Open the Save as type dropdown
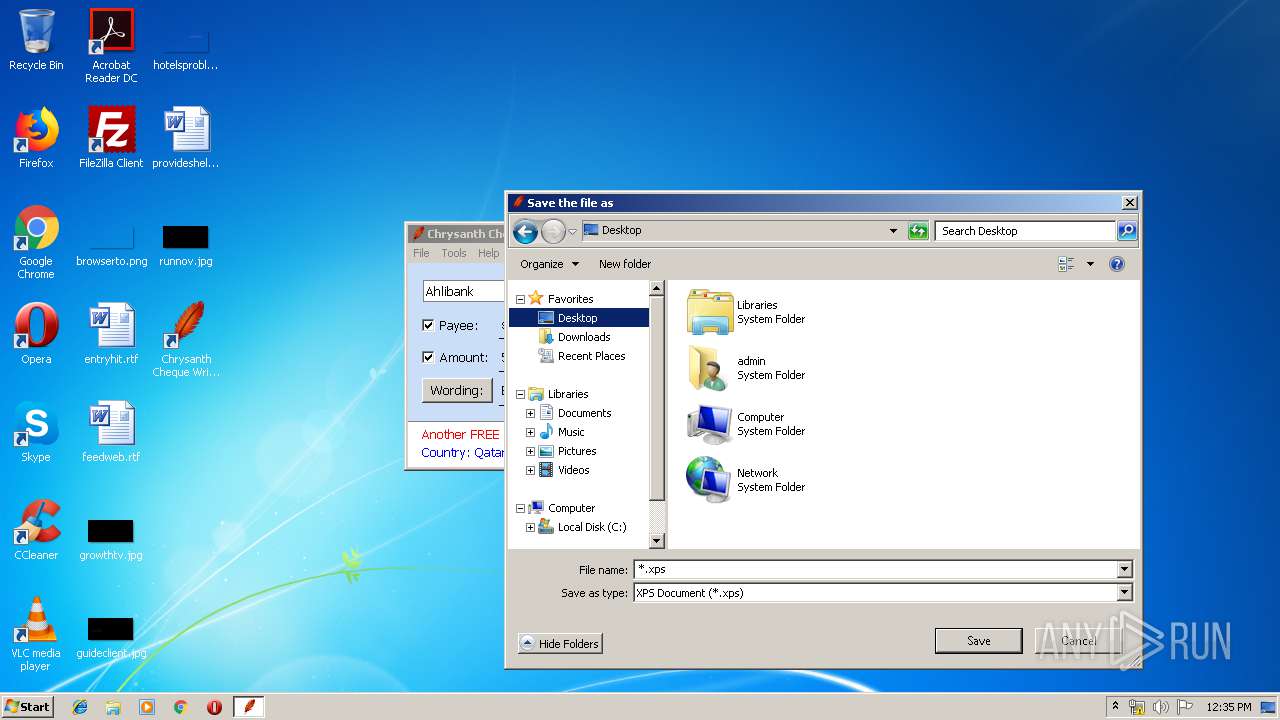The width and height of the screenshot is (1280, 720). coord(1124,593)
